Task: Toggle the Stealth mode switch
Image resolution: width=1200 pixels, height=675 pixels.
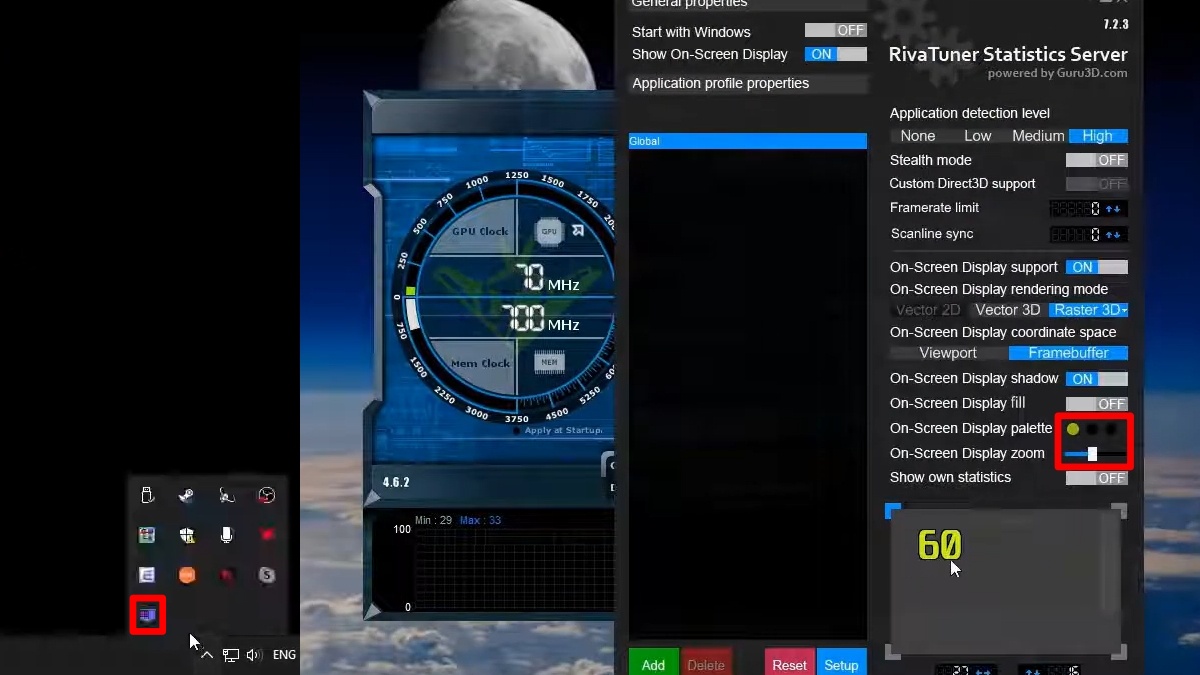Action: [x=1097, y=160]
